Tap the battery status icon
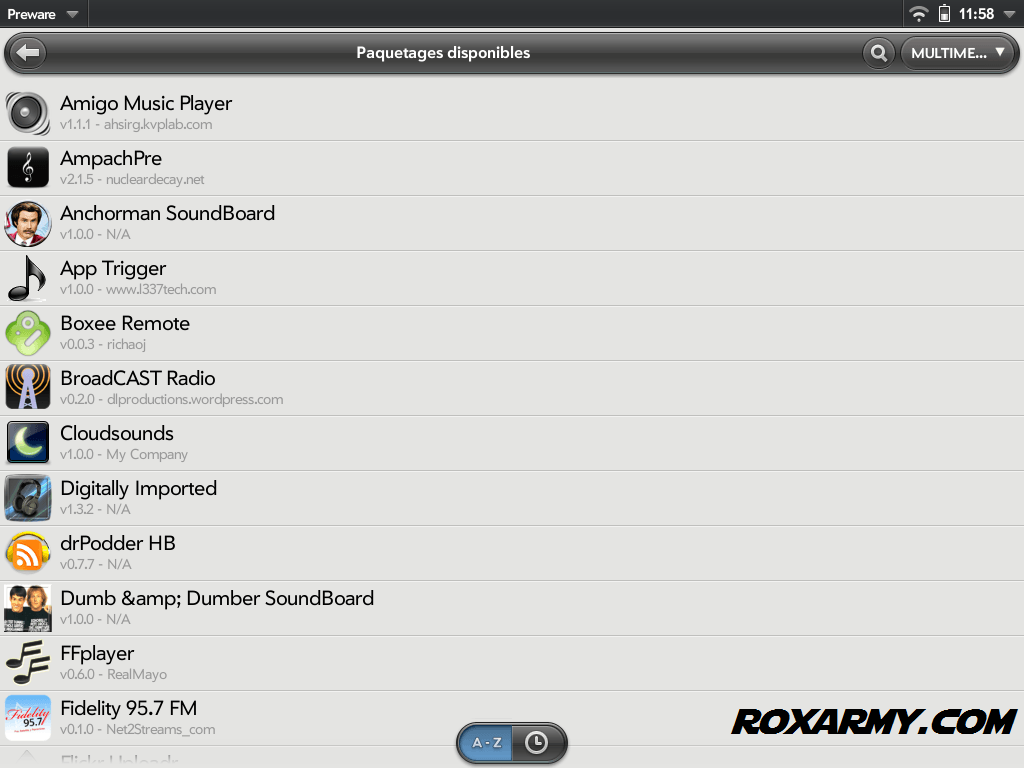Screen dimensions: 1024x768 point(944,14)
